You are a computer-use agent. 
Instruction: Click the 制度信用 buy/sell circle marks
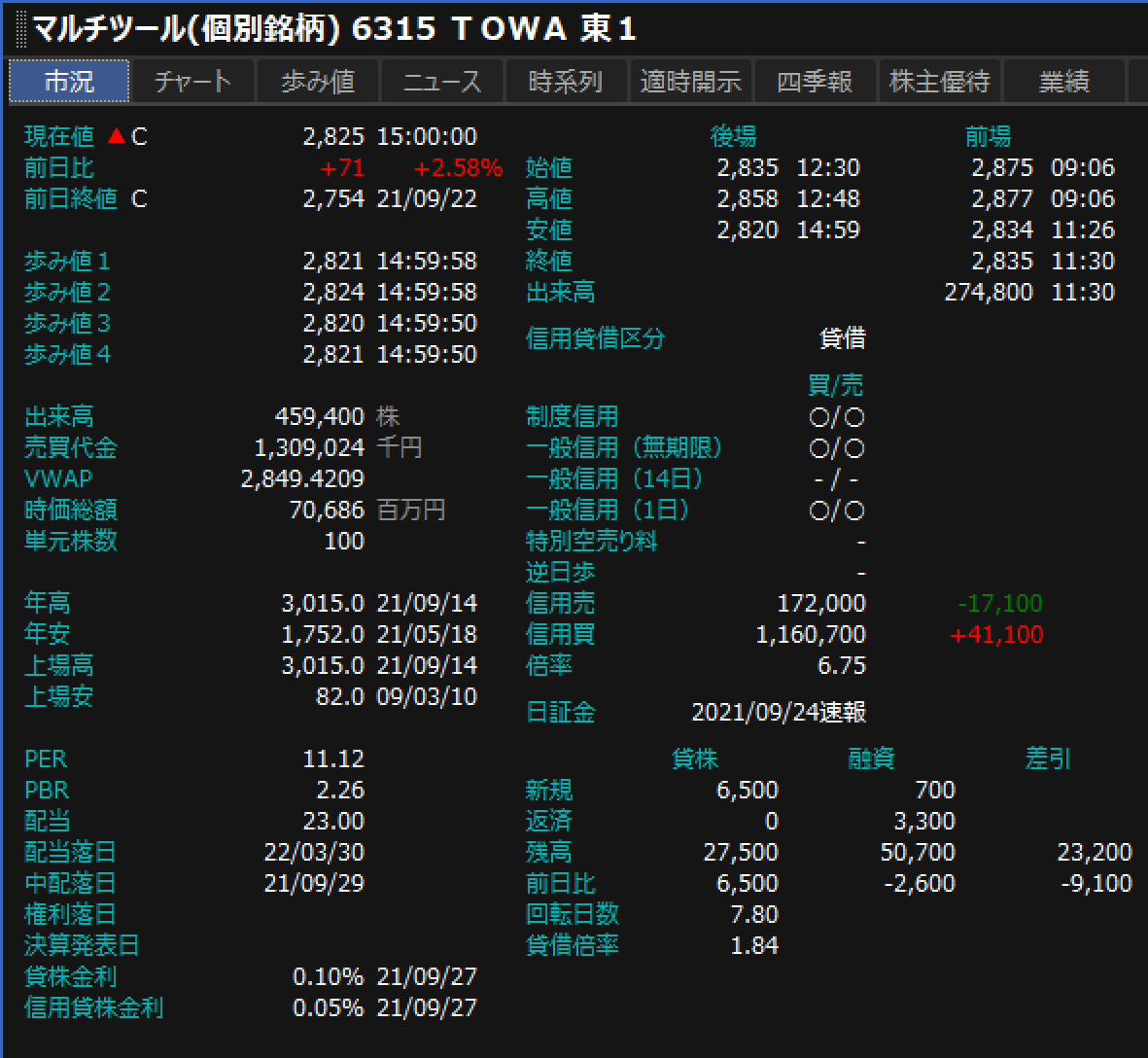(x=837, y=417)
